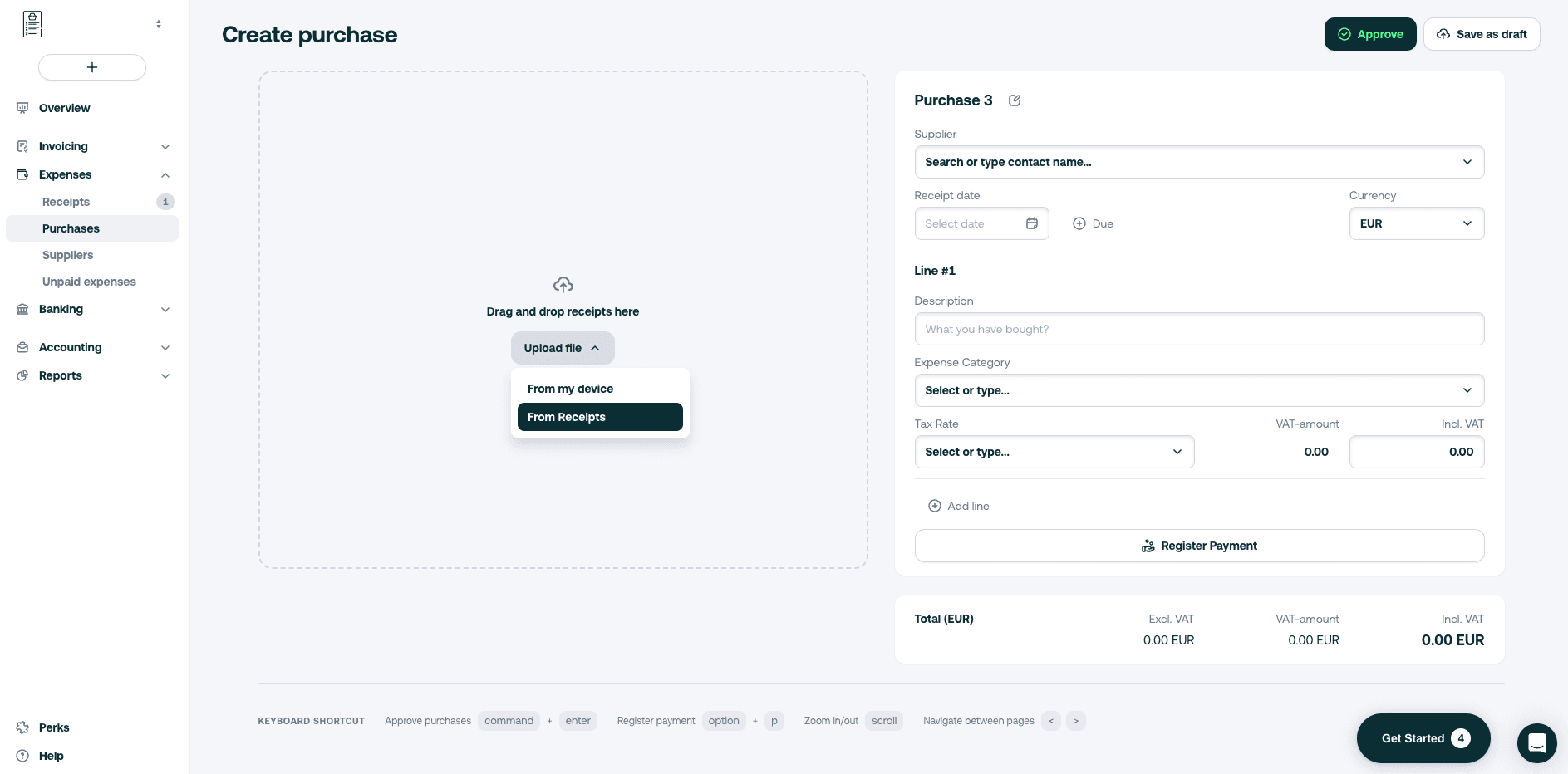The height and width of the screenshot is (774, 1568).
Task: Click the Add line plus icon
Action: (x=935, y=506)
